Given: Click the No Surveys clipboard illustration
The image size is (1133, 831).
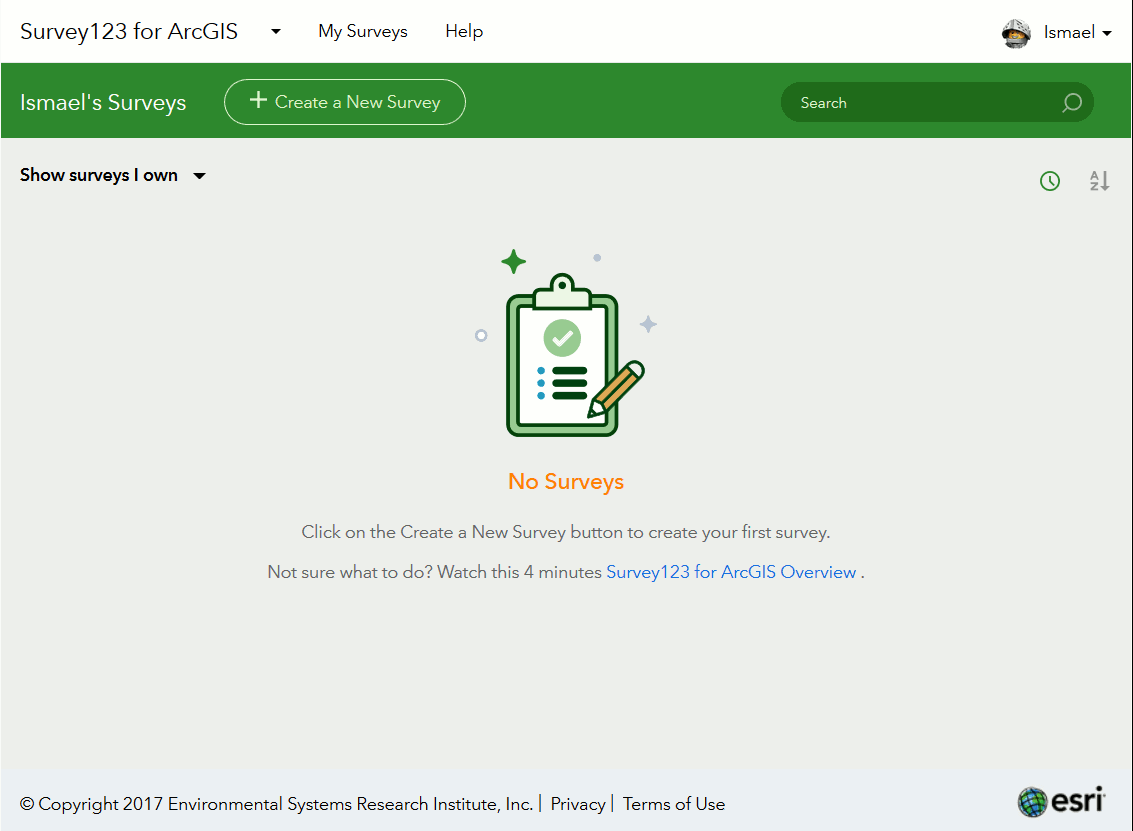Looking at the screenshot, I should pos(565,344).
